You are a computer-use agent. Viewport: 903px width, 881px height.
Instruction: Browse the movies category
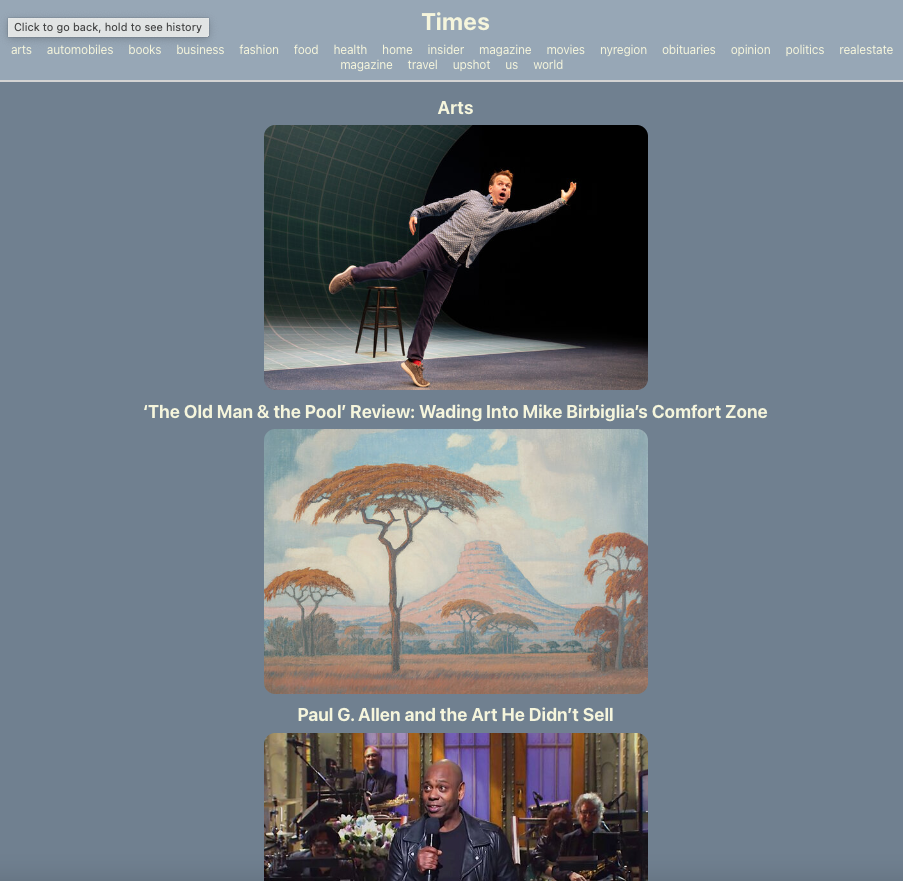[565, 50]
